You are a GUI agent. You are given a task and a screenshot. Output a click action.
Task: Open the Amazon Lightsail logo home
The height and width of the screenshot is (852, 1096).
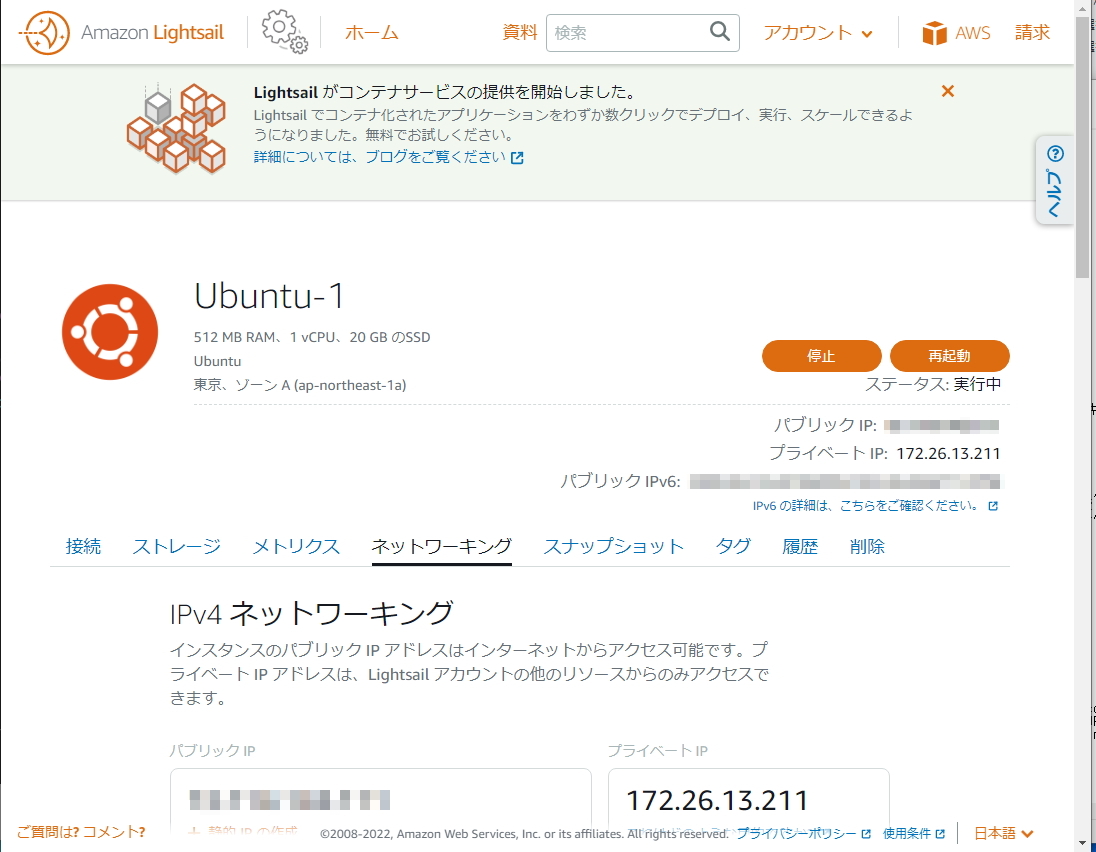[122, 32]
